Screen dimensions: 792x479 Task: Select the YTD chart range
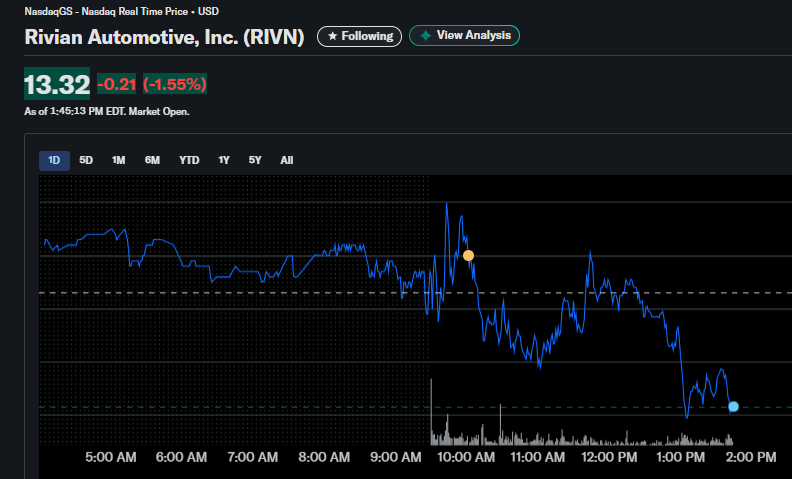click(x=189, y=161)
